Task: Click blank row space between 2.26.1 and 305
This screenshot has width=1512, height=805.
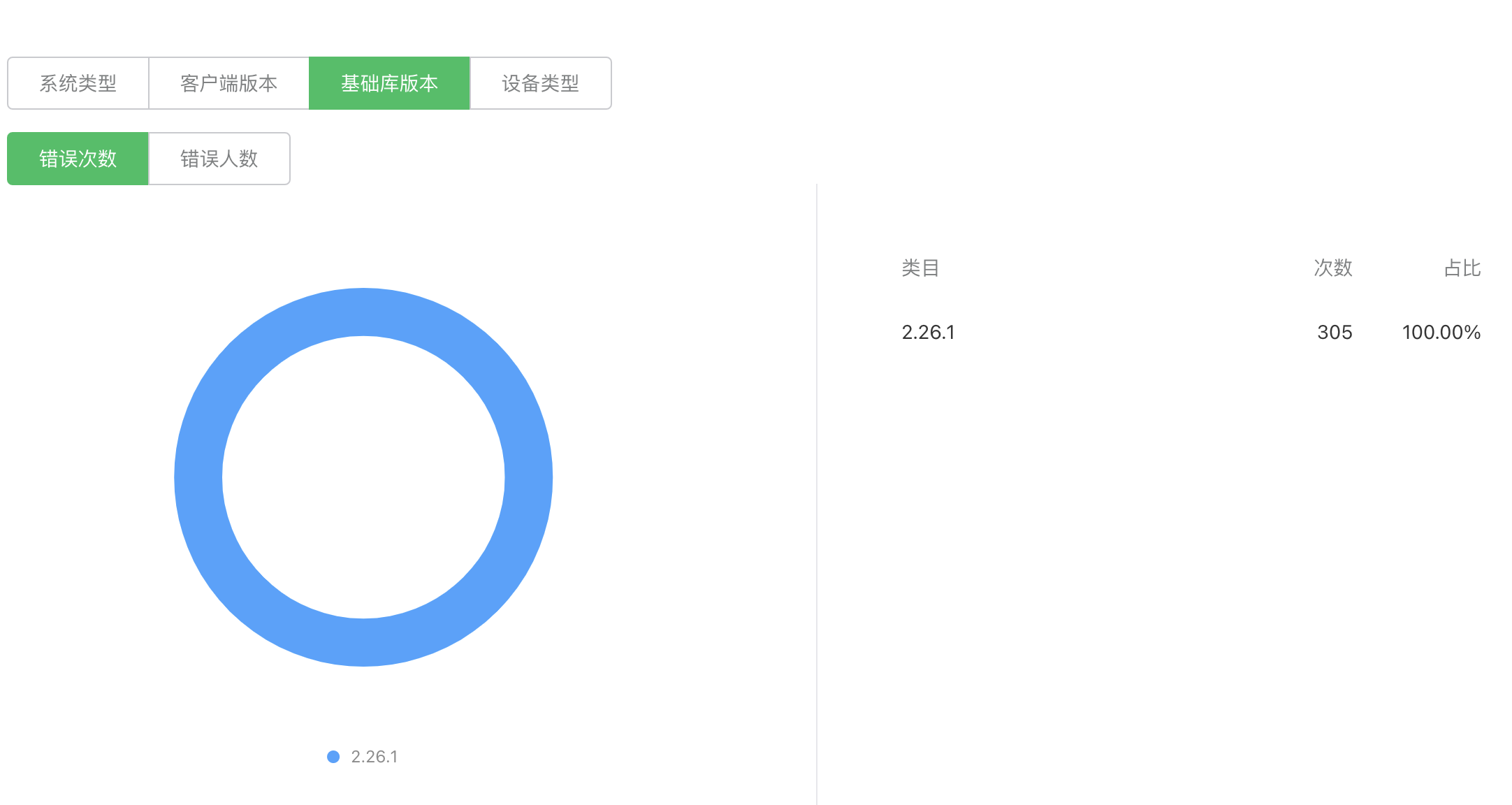Action: point(1132,332)
